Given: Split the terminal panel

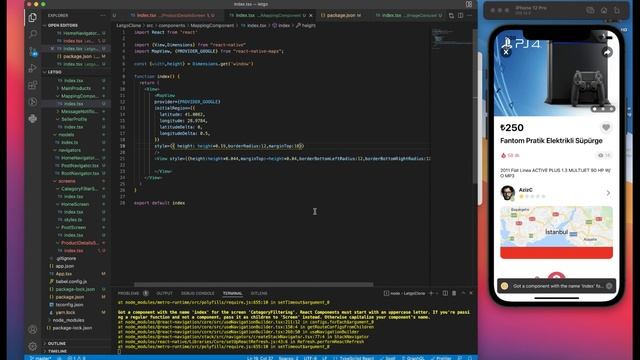Looking at the screenshot, I should coord(445,293).
